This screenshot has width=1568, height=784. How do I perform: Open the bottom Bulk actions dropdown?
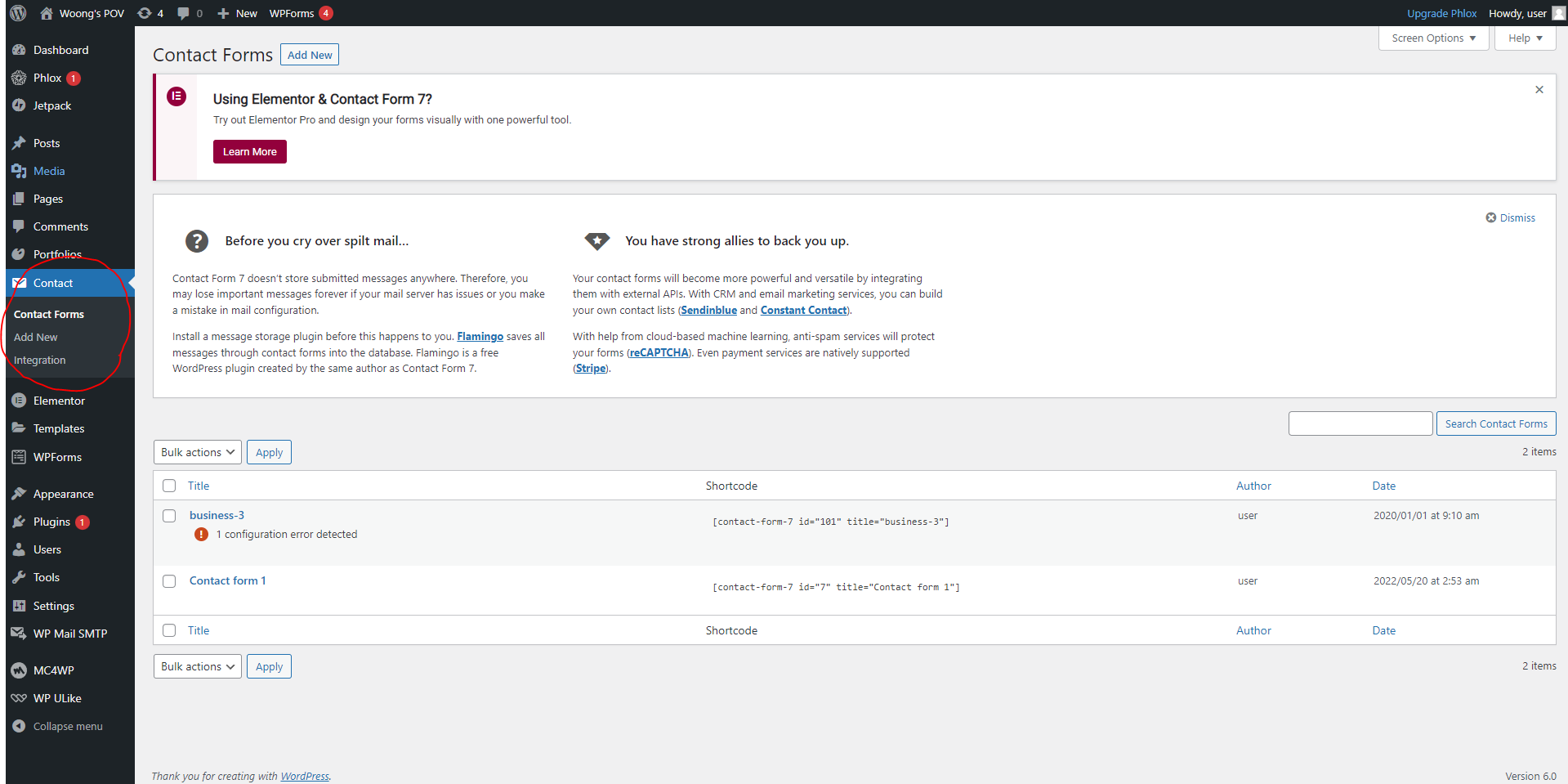(198, 666)
